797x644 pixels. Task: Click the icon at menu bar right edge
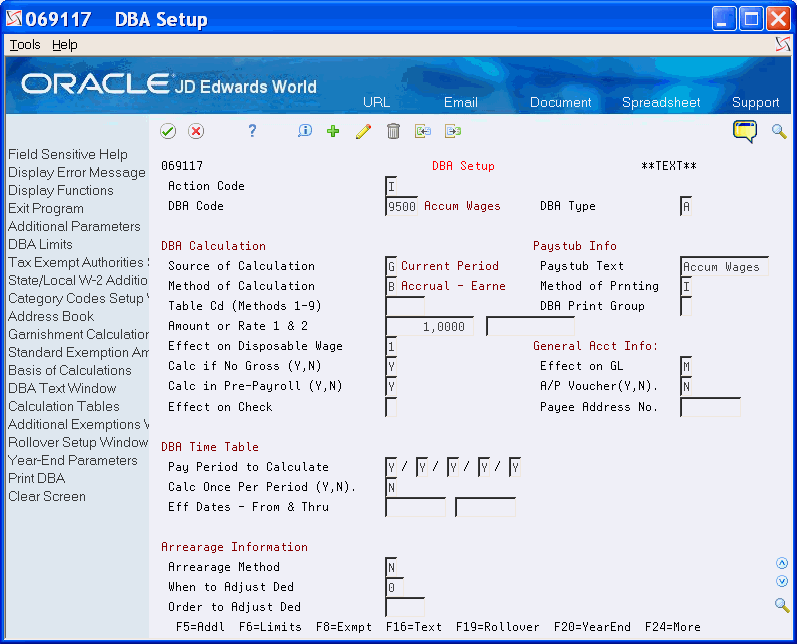[x=783, y=44]
